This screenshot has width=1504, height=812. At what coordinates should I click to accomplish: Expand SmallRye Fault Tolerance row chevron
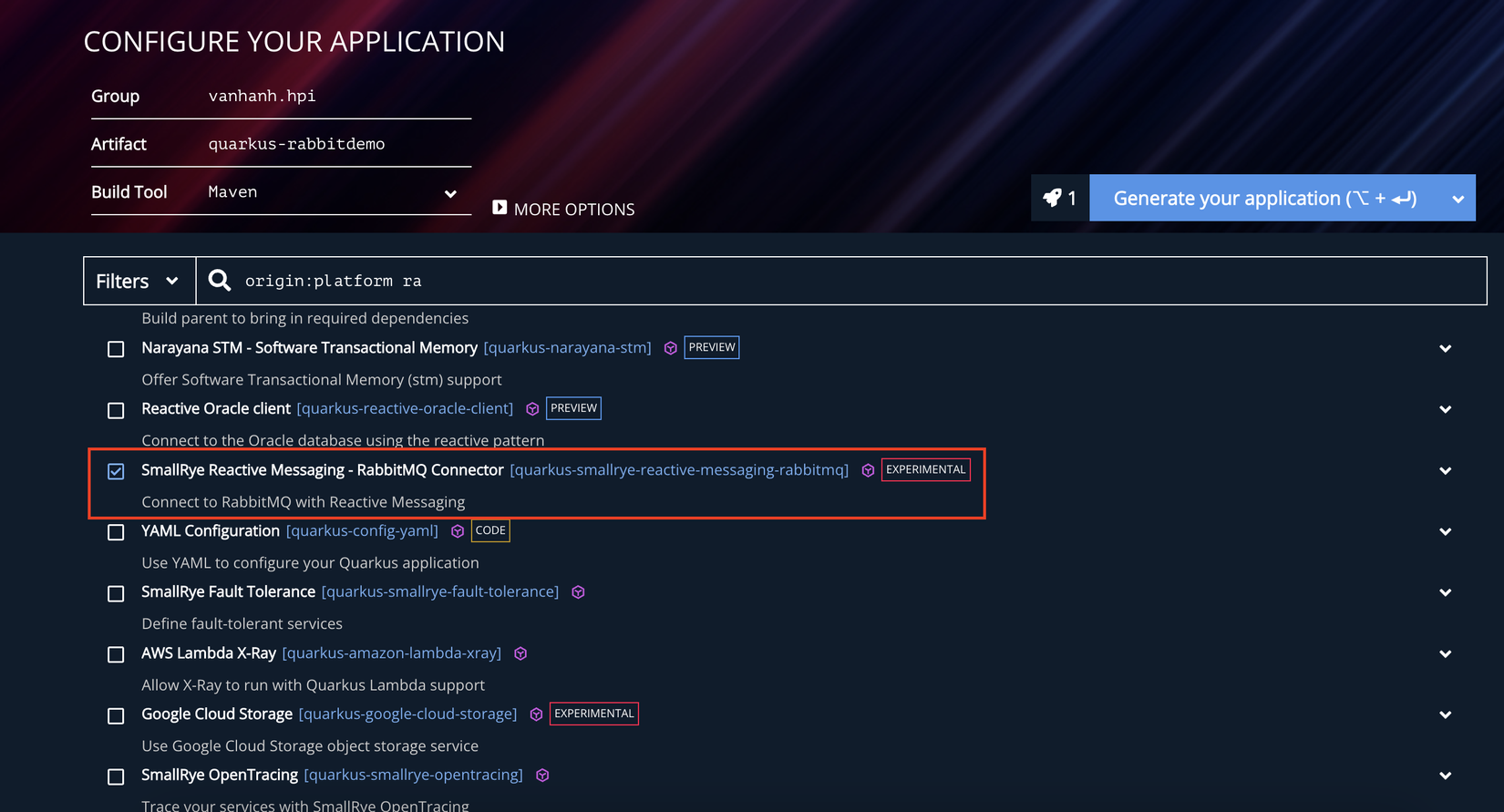click(1445, 592)
